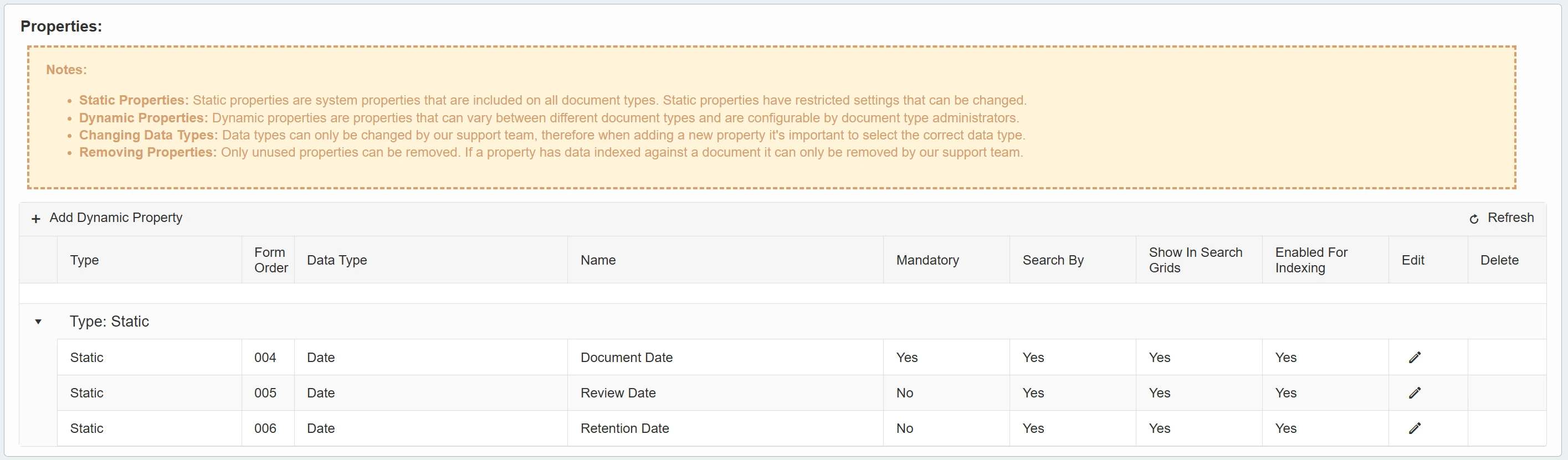This screenshot has width=1568, height=460.
Task: Edit the Review Date property pencil icon
Action: [1415, 392]
